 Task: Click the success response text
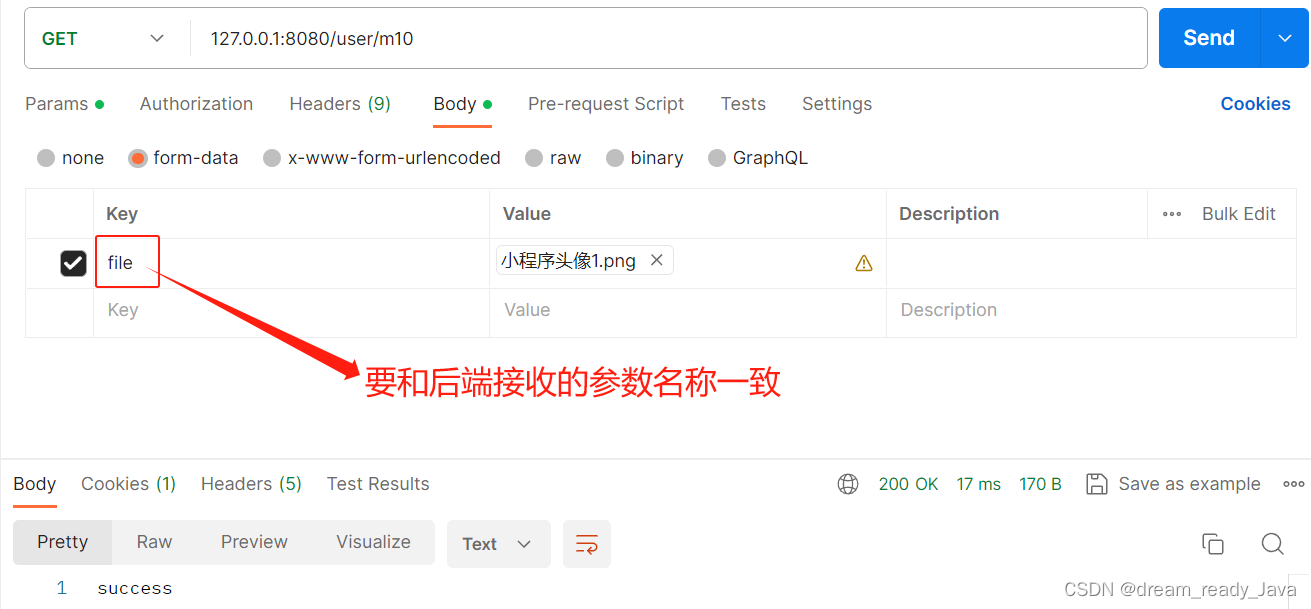click(x=135, y=589)
